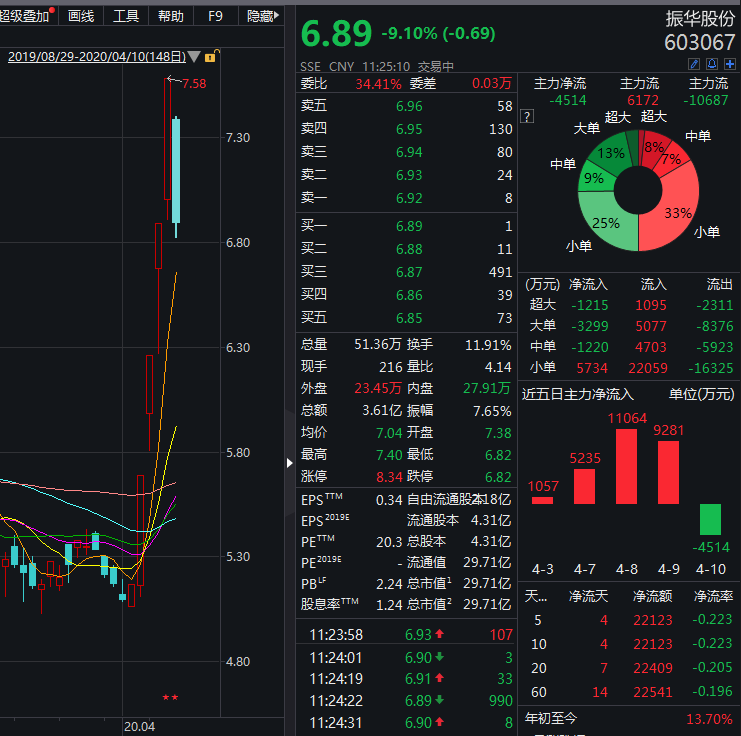Viewport: 741px width, 736px height.
Task: Click the 买一 price 6.89
Action: [409, 226]
